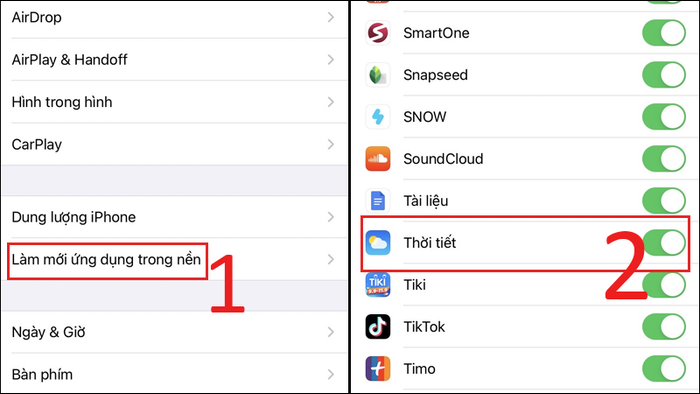Tap the SNOW lightning icon
The image size is (700, 394).
(x=378, y=116)
